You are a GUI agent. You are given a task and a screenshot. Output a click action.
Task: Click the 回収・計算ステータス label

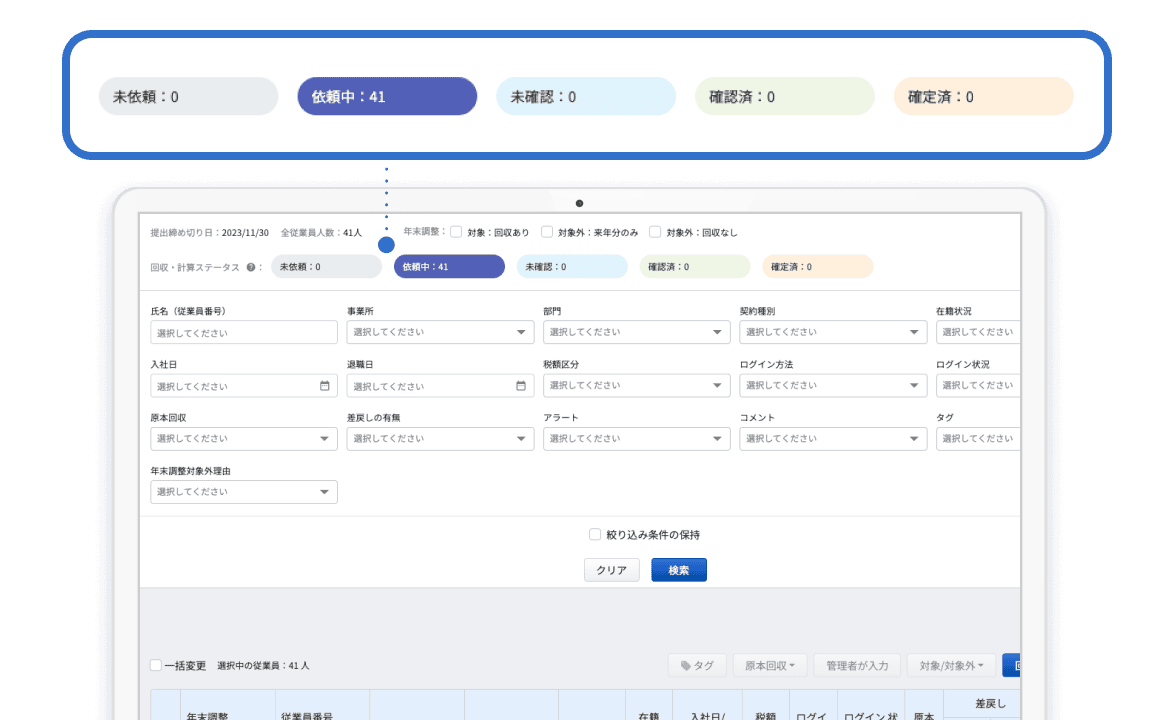tap(195, 267)
